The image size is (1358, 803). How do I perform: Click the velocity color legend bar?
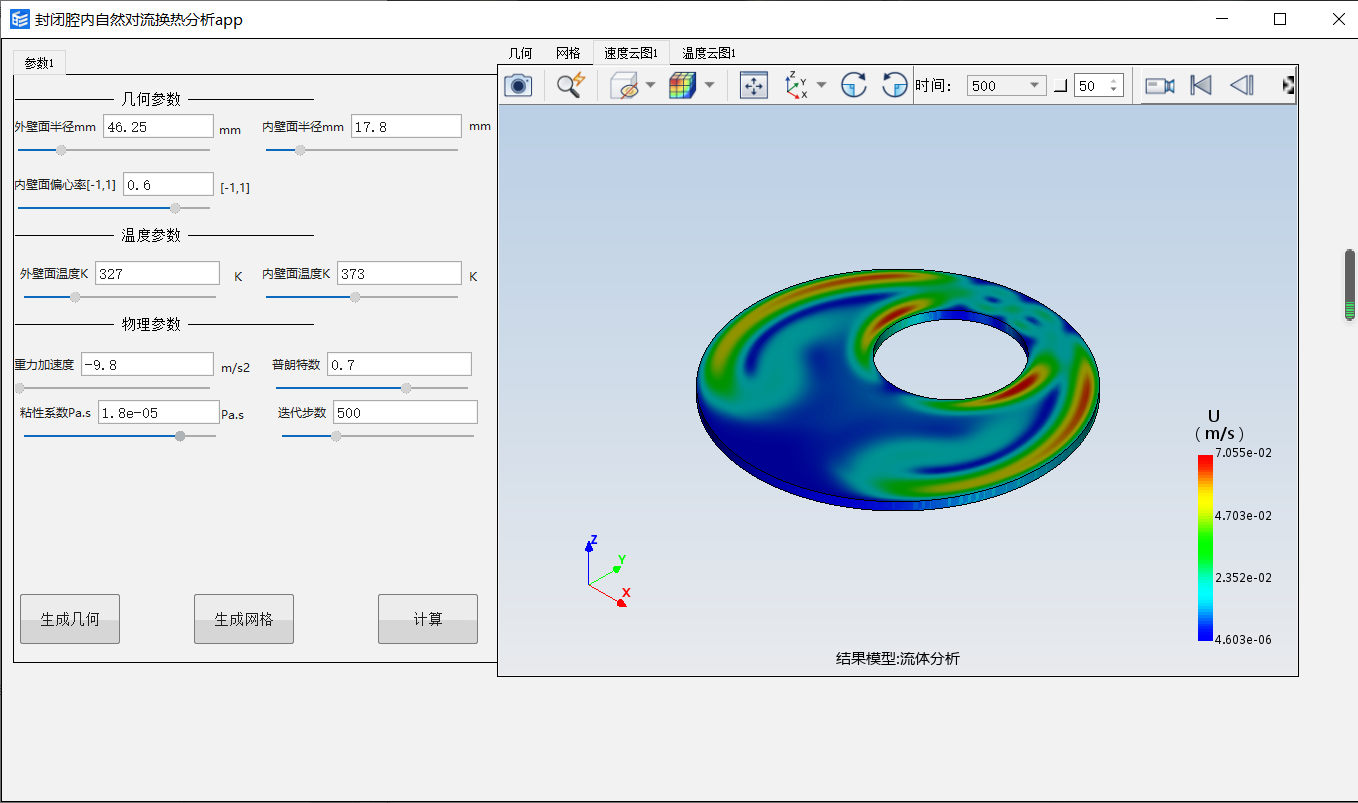[x=1205, y=547]
